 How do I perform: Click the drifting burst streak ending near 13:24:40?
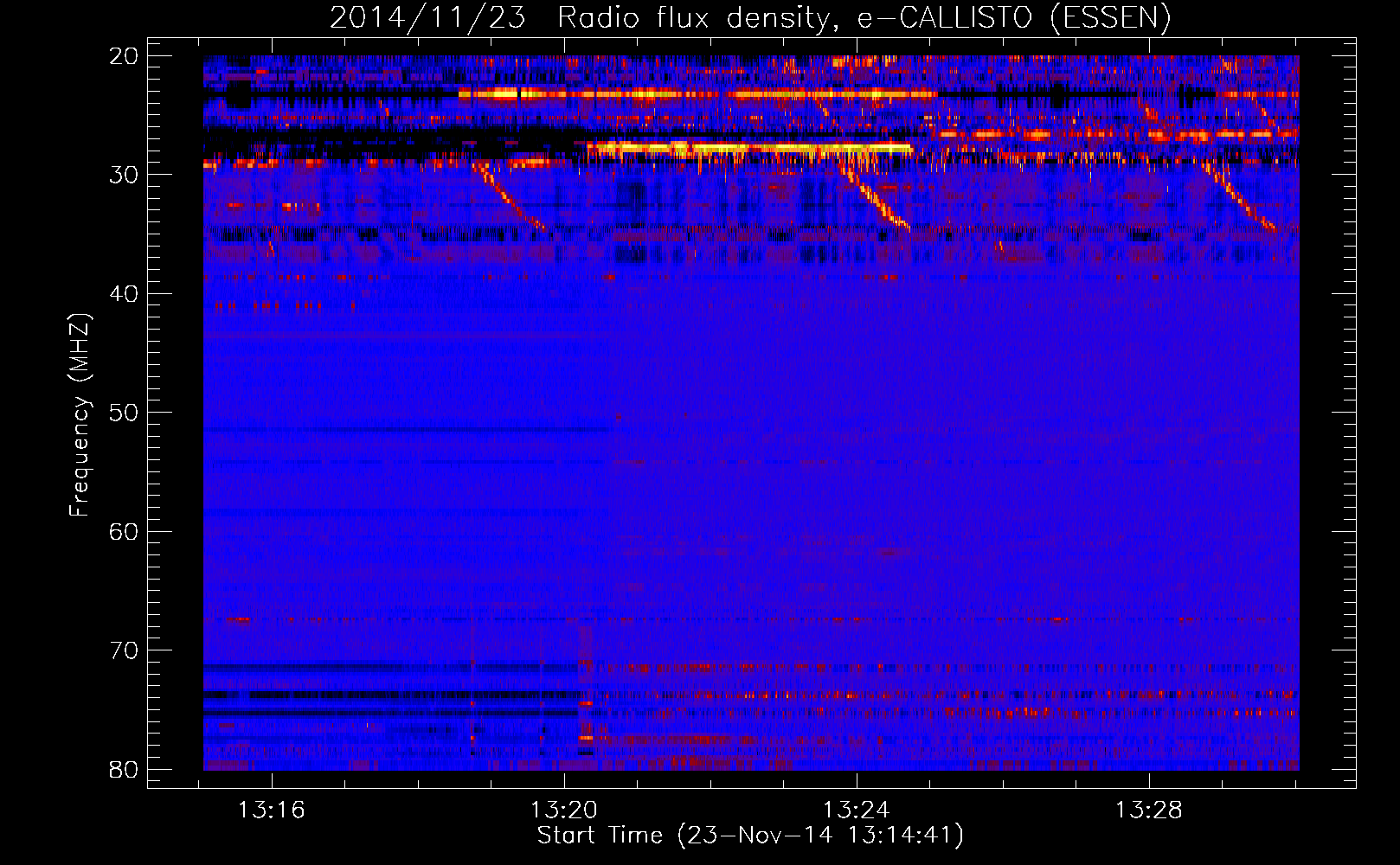click(x=875, y=198)
